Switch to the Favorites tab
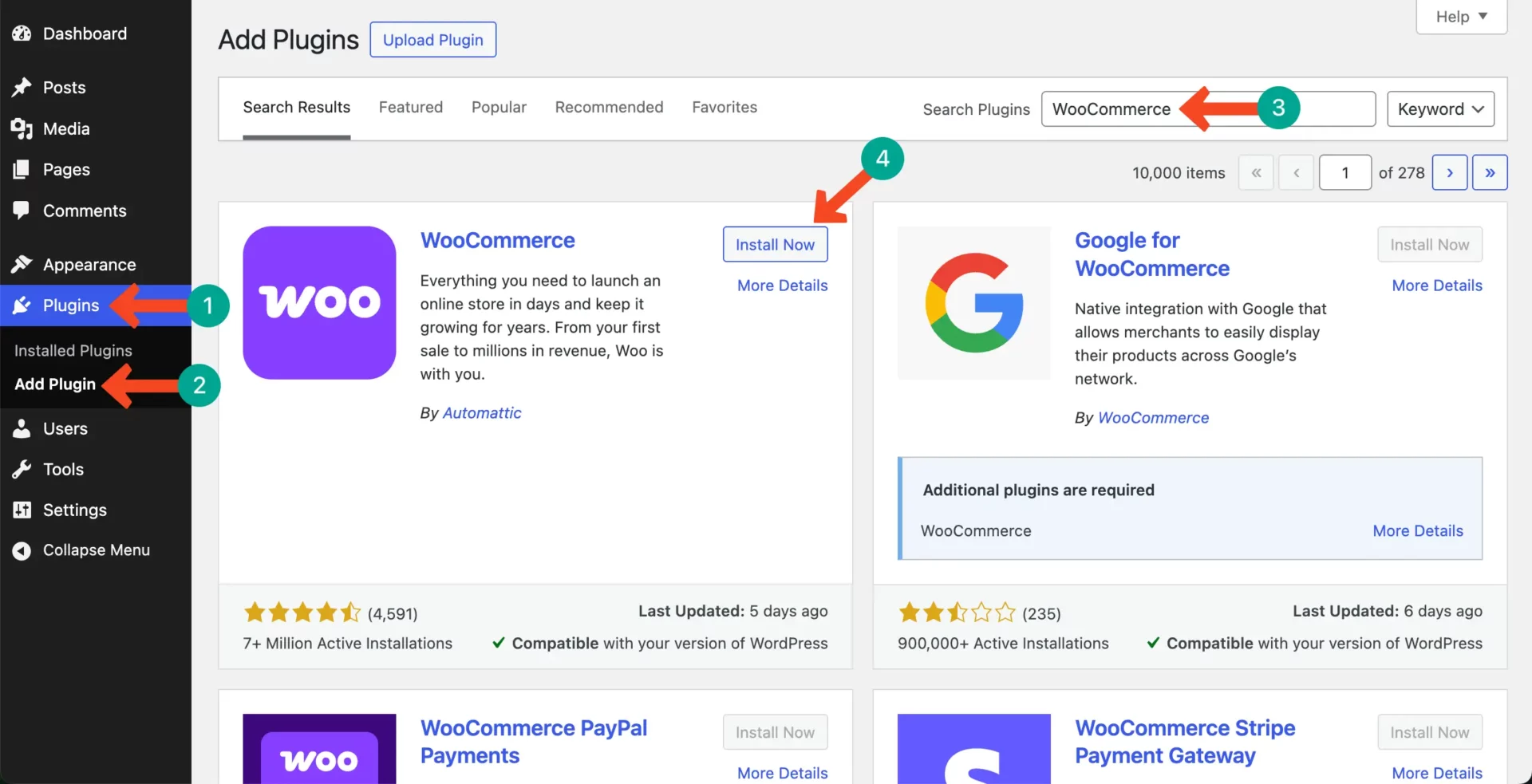 [x=725, y=107]
